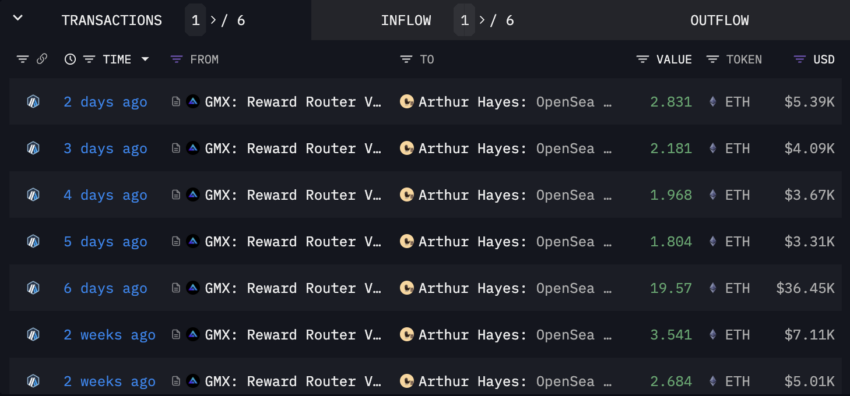The width and height of the screenshot is (850, 396).
Task: Toggle the TO column filter icon
Action: pos(406,60)
